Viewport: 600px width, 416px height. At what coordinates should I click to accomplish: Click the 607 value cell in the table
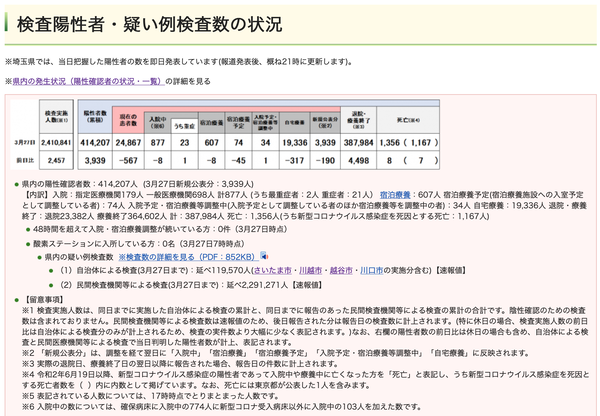click(x=211, y=142)
